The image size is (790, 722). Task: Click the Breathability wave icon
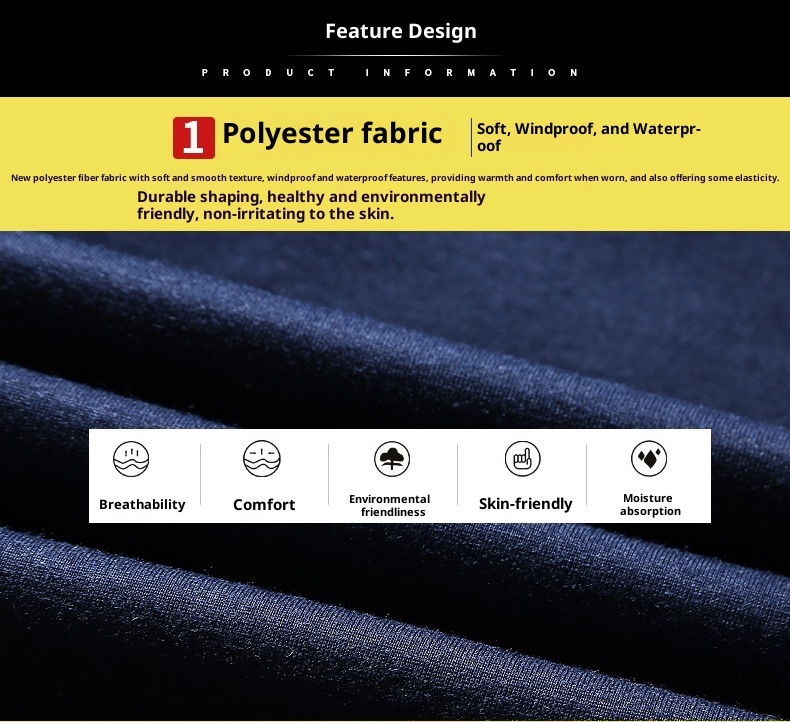tap(131, 459)
